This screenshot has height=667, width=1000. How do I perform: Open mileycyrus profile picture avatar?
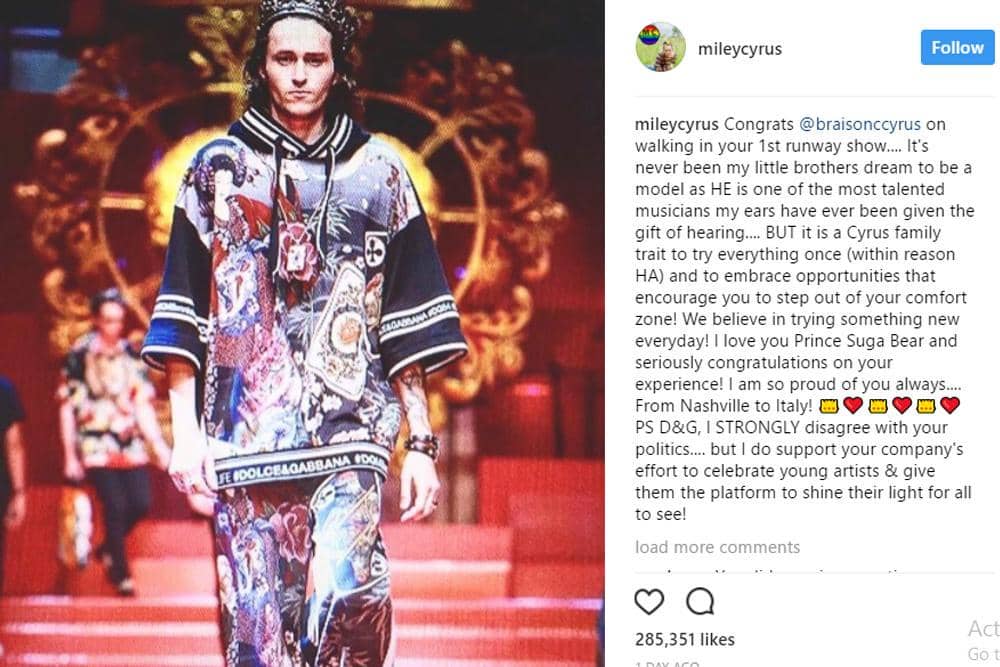tap(661, 47)
